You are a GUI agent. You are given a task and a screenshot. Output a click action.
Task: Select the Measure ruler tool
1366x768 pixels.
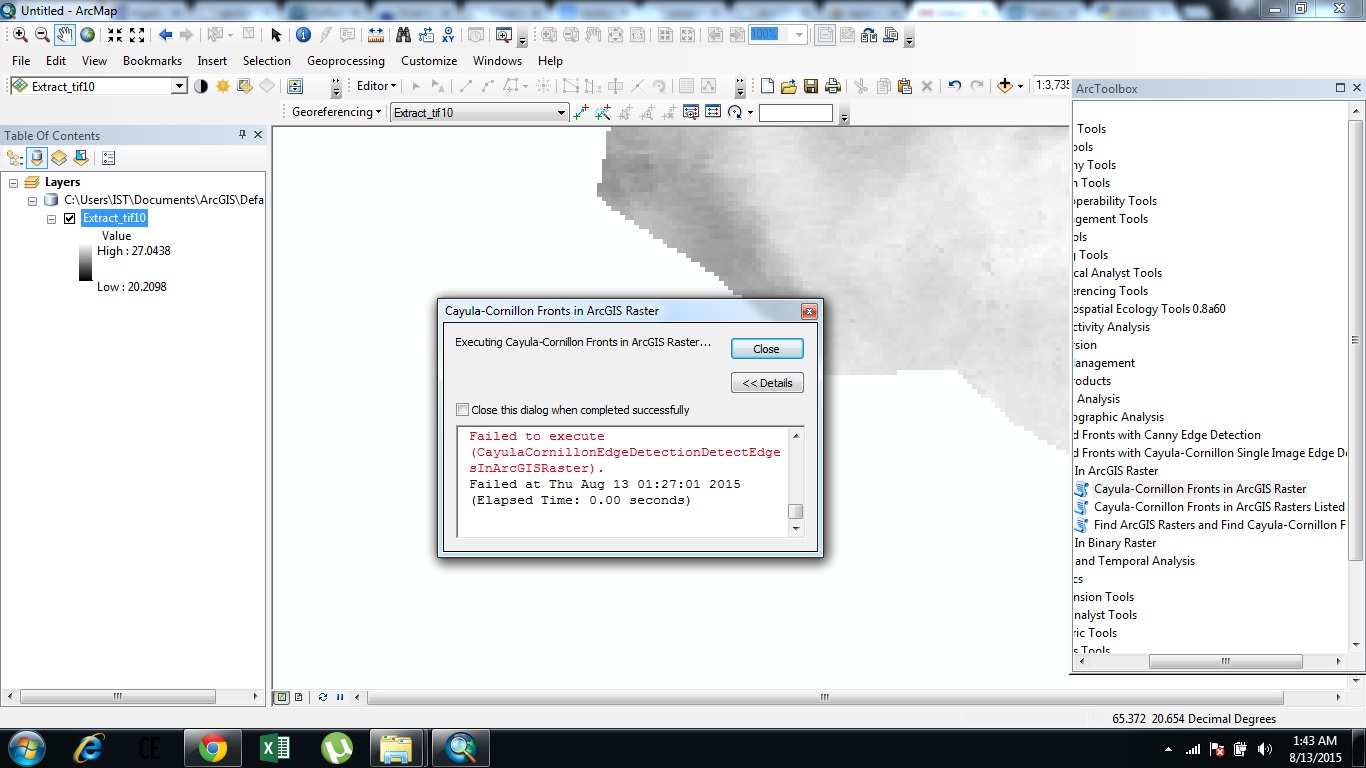(x=376, y=35)
